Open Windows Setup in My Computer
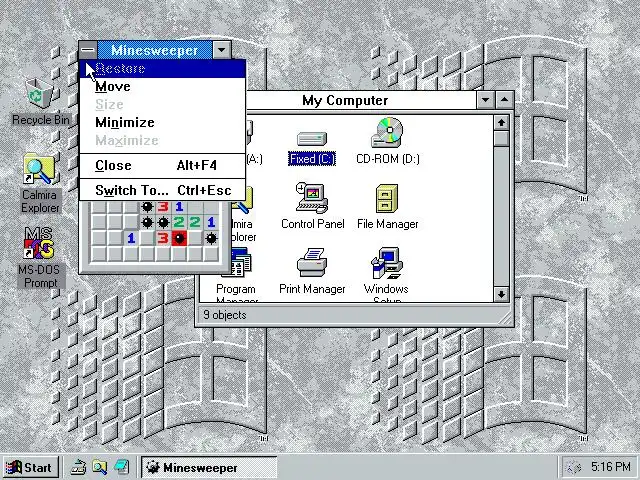The image size is (640, 480). click(386, 274)
